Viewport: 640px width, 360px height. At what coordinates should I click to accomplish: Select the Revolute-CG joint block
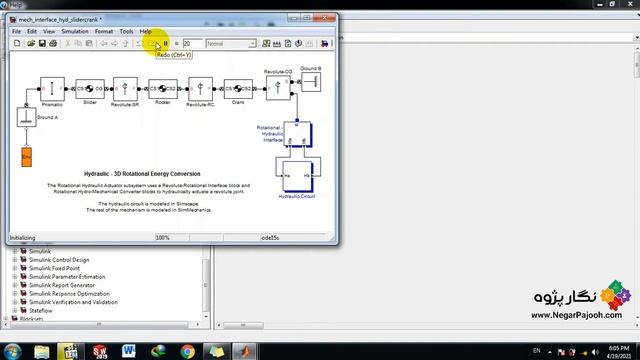(278, 87)
